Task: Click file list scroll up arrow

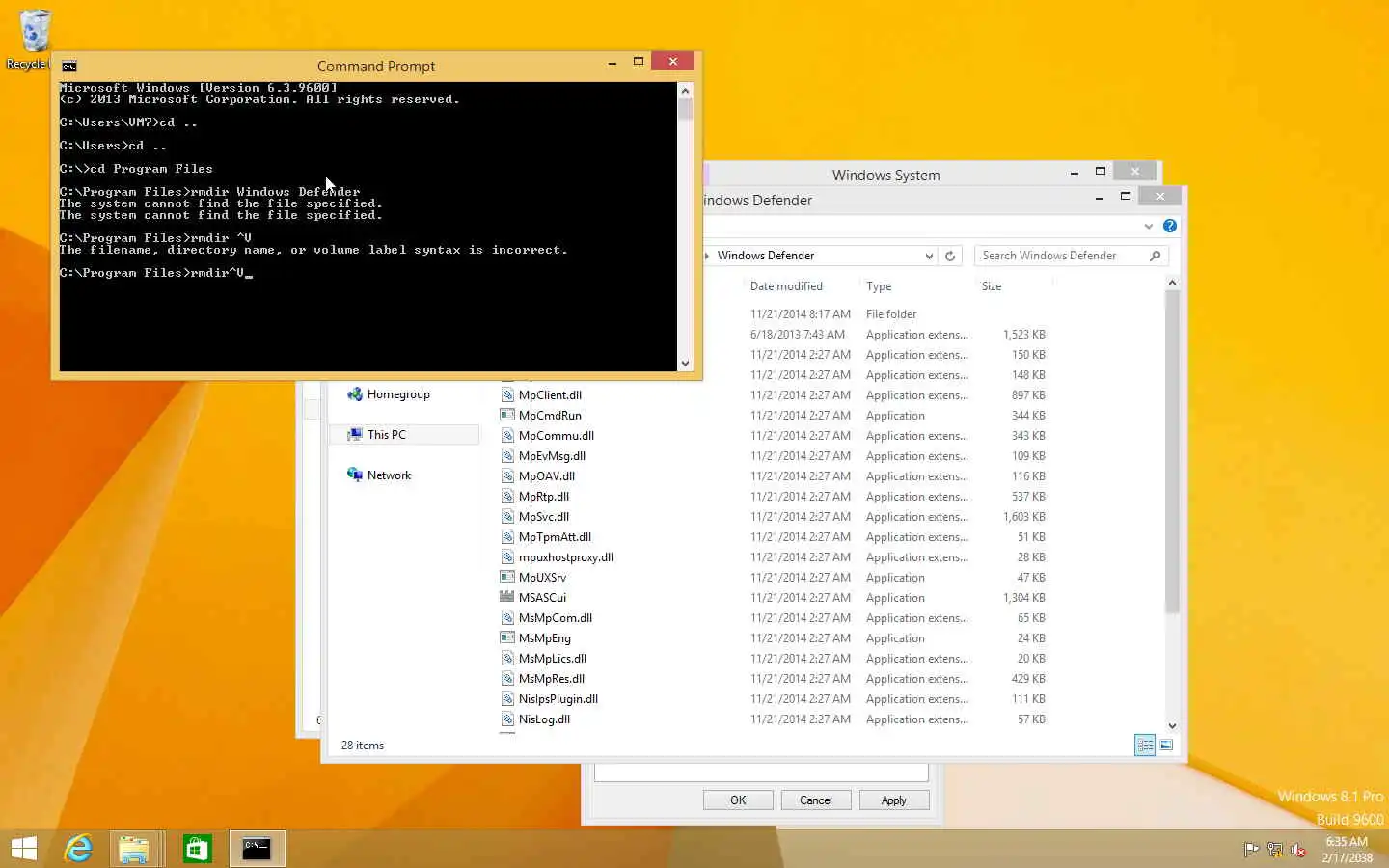Action: [1172, 283]
